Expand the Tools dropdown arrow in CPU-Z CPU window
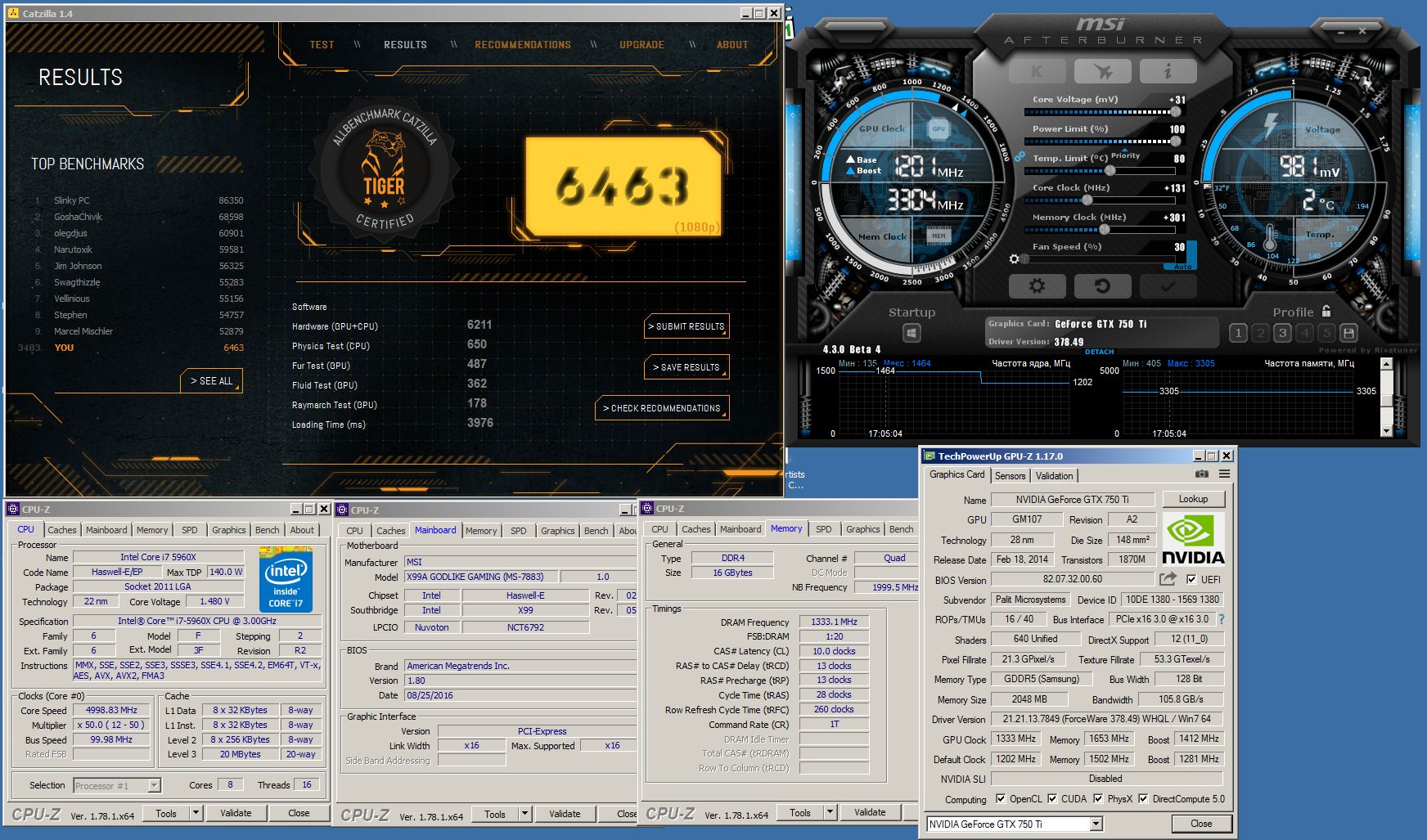This screenshot has height=840, width=1427. (196, 813)
